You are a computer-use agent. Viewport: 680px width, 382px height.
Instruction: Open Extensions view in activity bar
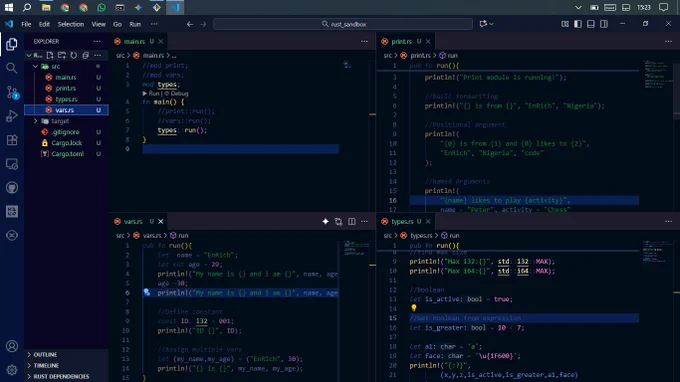pos(12,140)
